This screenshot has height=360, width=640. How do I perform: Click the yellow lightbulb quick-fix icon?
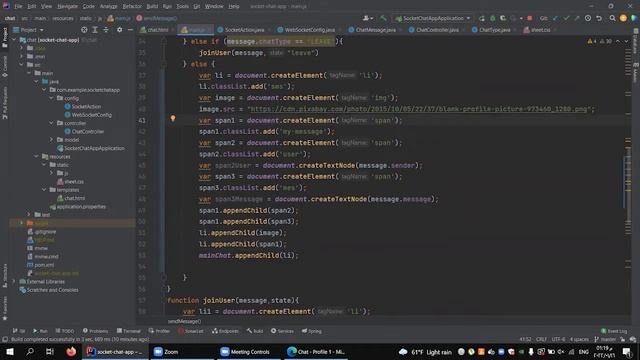tap(173, 119)
